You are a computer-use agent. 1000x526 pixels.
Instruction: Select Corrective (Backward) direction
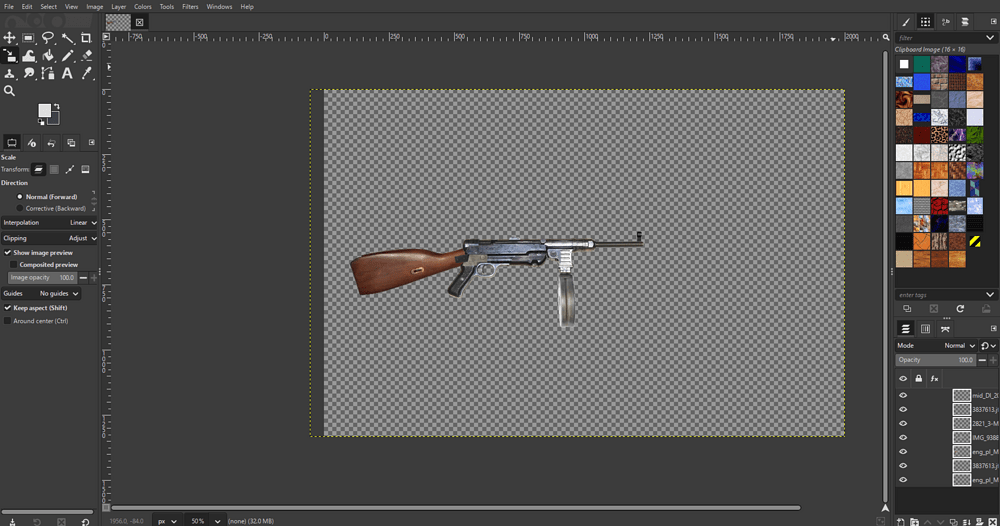20,208
